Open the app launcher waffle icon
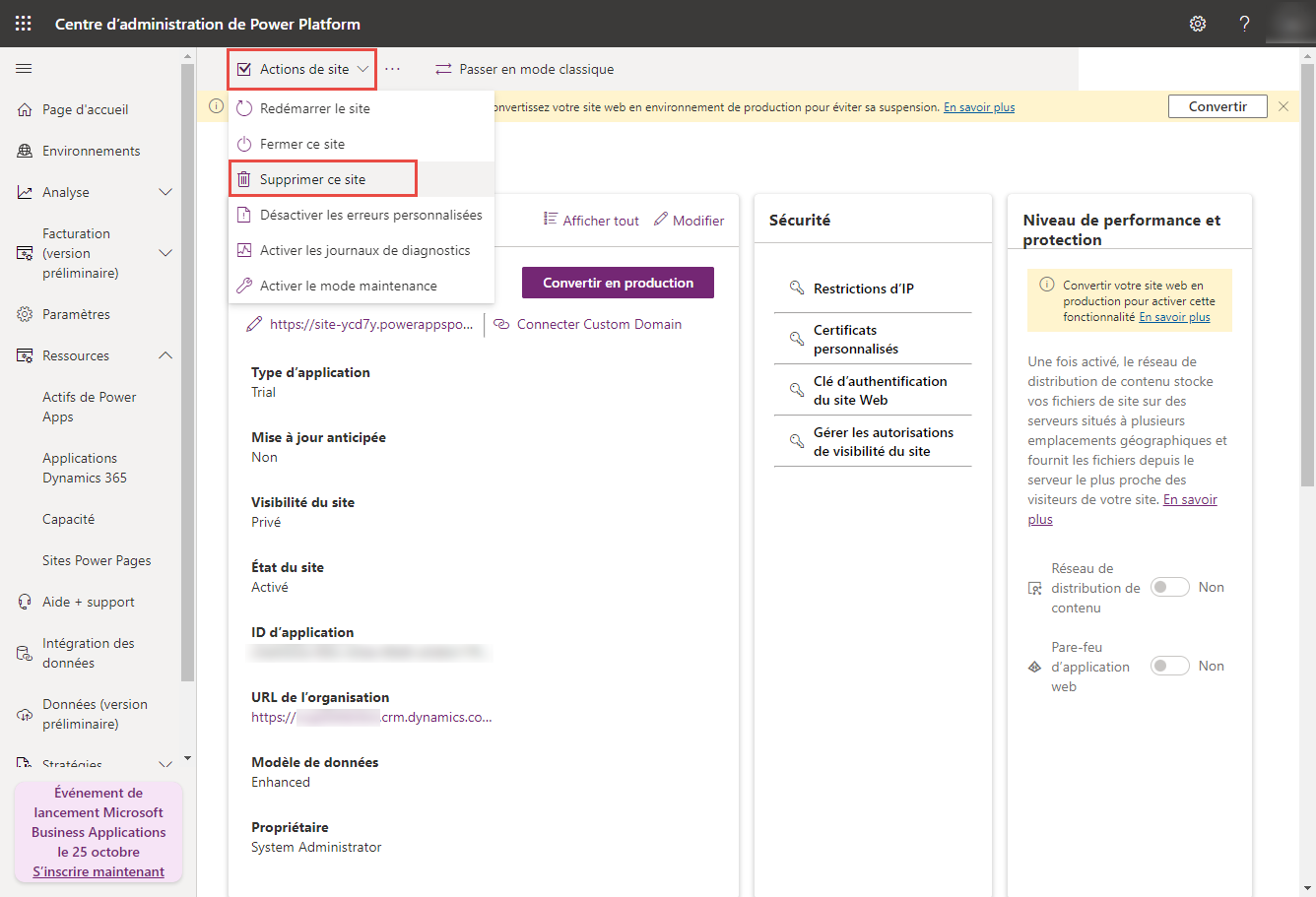1316x897 pixels. coord(24,24)
